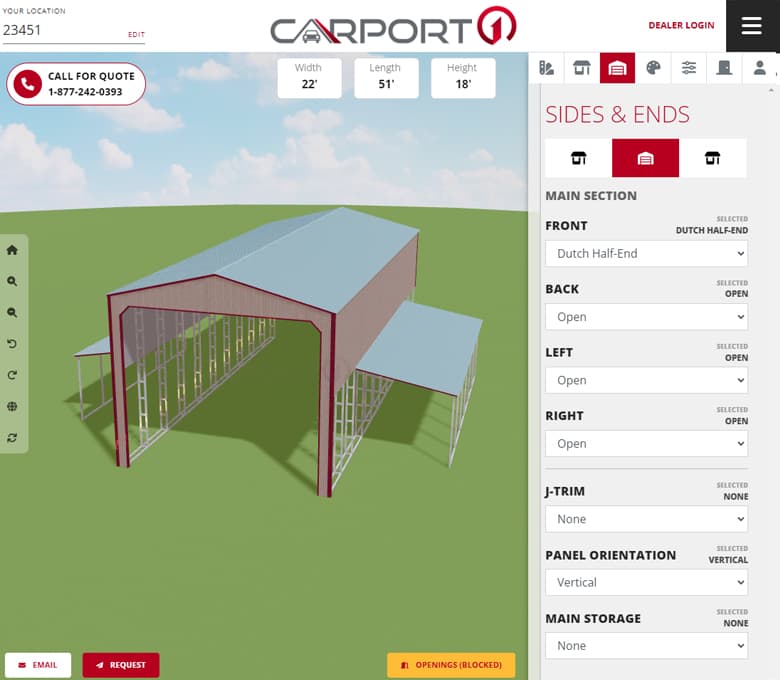Viewport: 780px width, 680px height.
Task: Reset the 3D view with the home icon
Action: click(x=12, y=250)
